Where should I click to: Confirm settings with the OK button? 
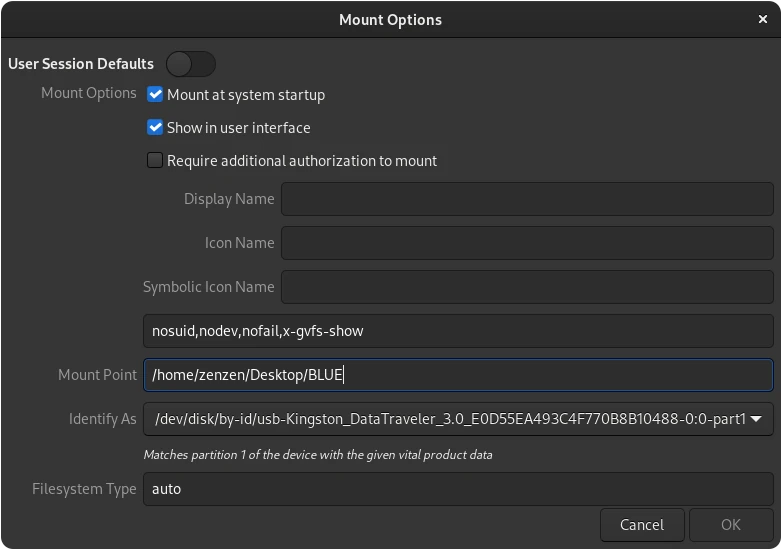731,525
